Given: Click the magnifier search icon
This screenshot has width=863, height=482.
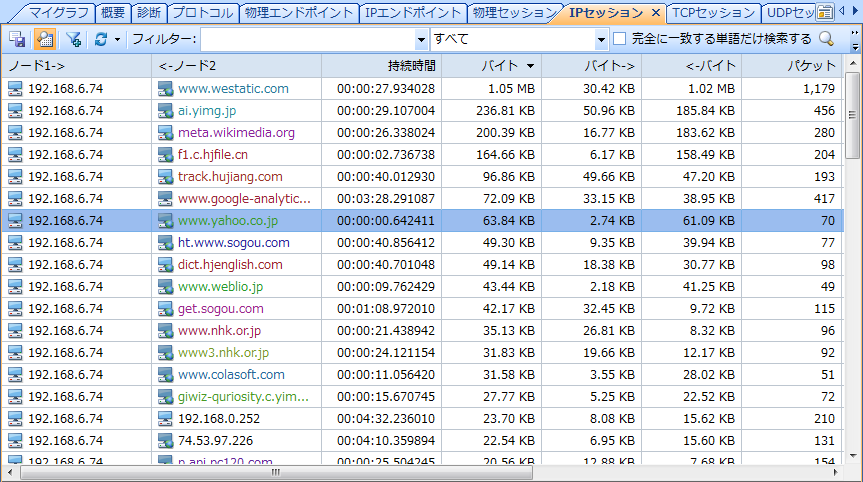Looking at the screenshot, I should pos(827,39).
